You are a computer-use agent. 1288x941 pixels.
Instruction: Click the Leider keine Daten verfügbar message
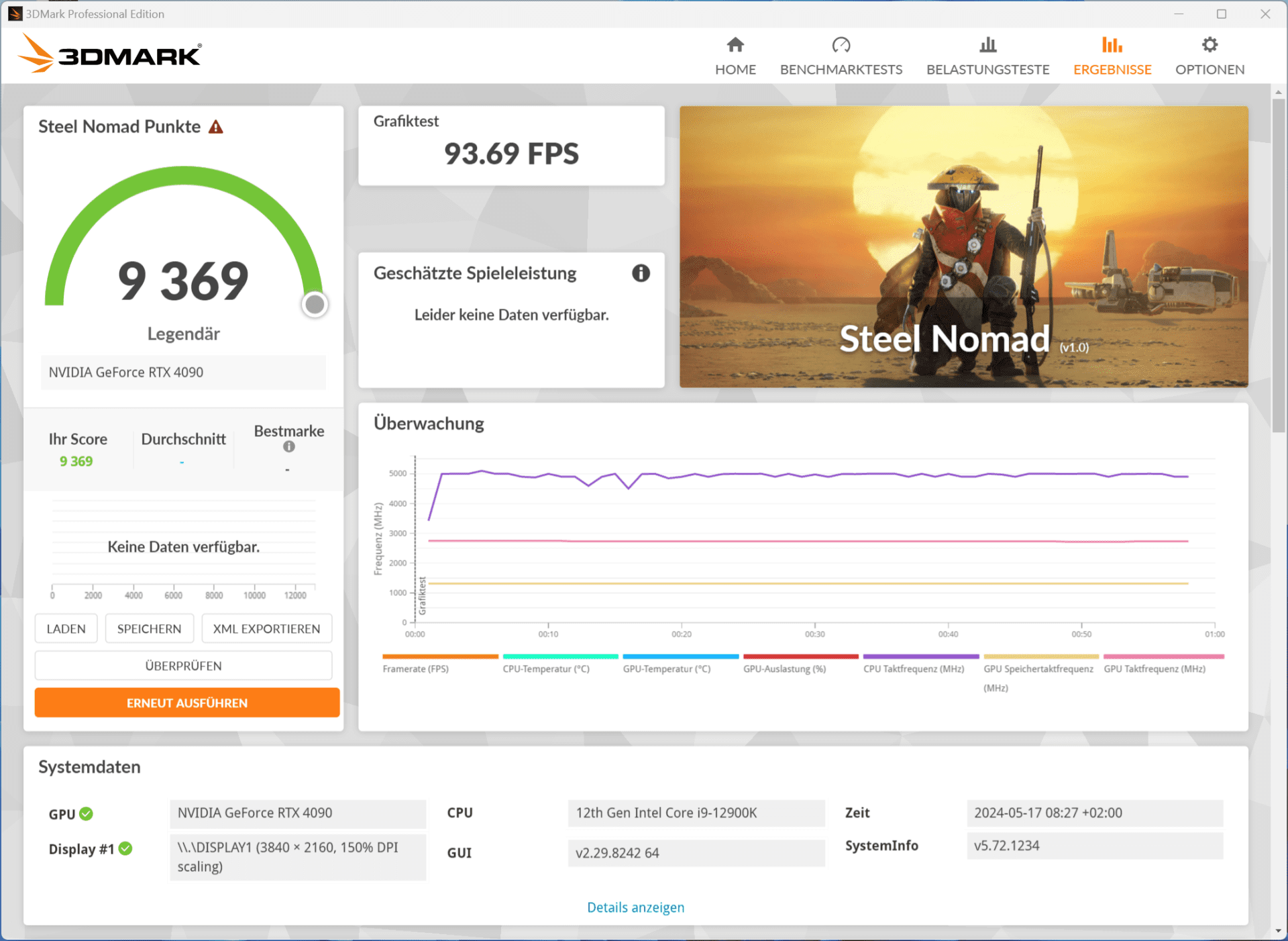(x=511, y=315)
